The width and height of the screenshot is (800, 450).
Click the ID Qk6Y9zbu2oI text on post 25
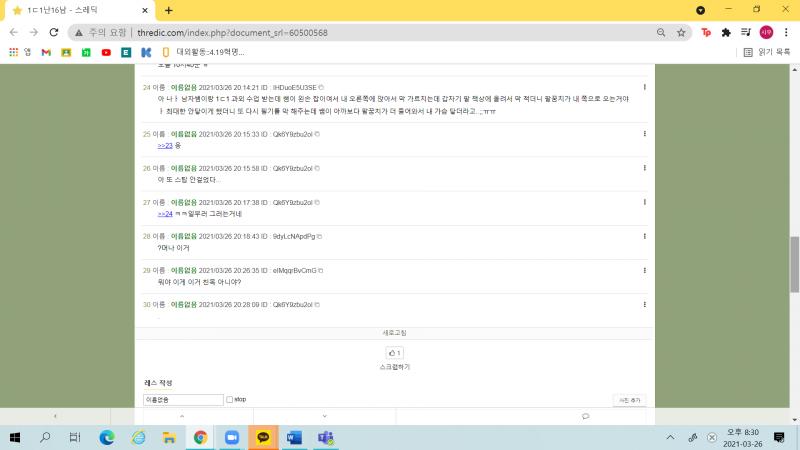(x=292, y=134)
